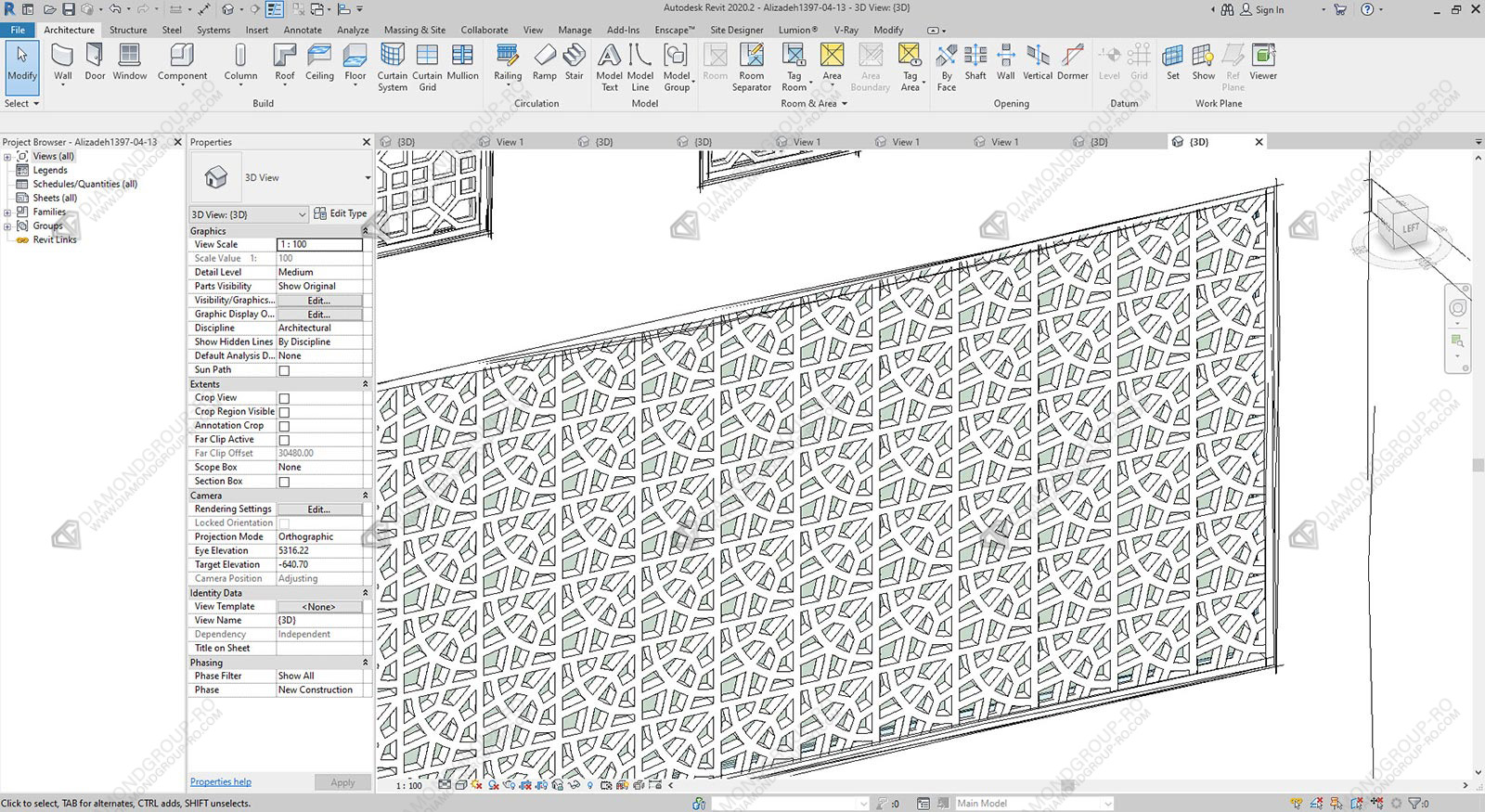Open the Massing & Site tab
The width and height of the screenshot is (1485, 812).
pyautogui.click(x=414, y=30)
